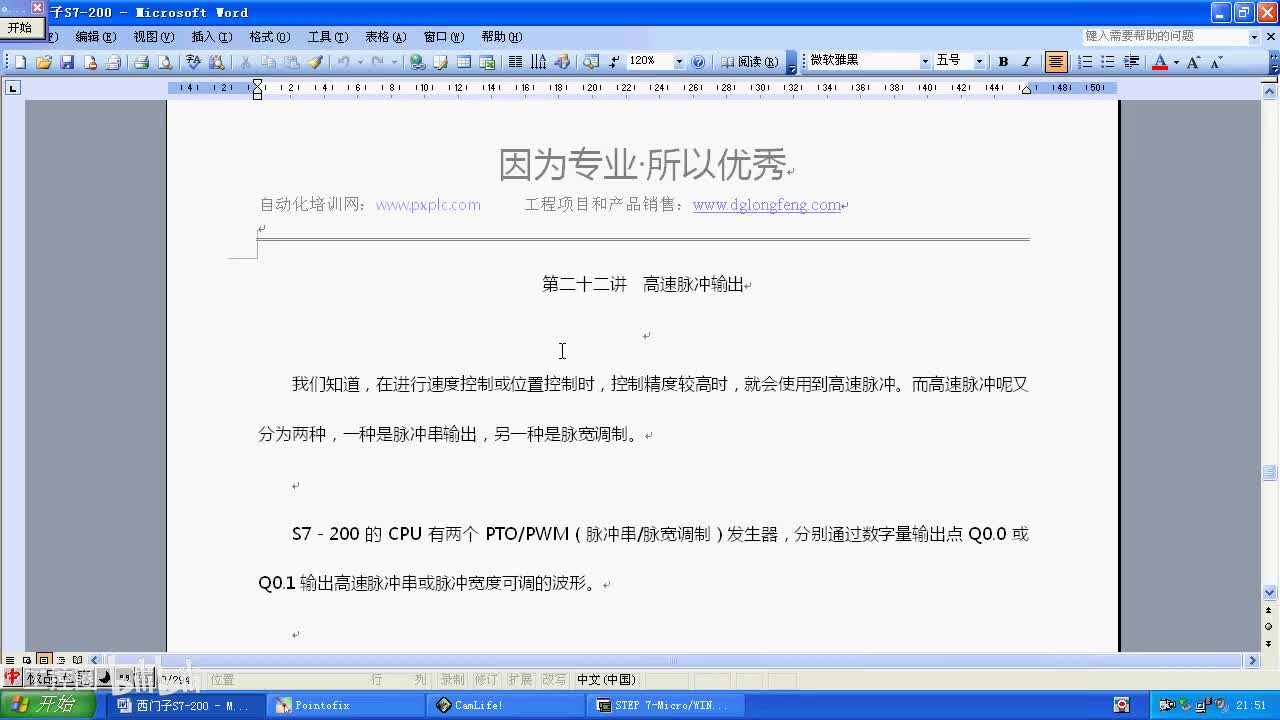
Task: Insert an Excel worksheet
Action: 487,62
